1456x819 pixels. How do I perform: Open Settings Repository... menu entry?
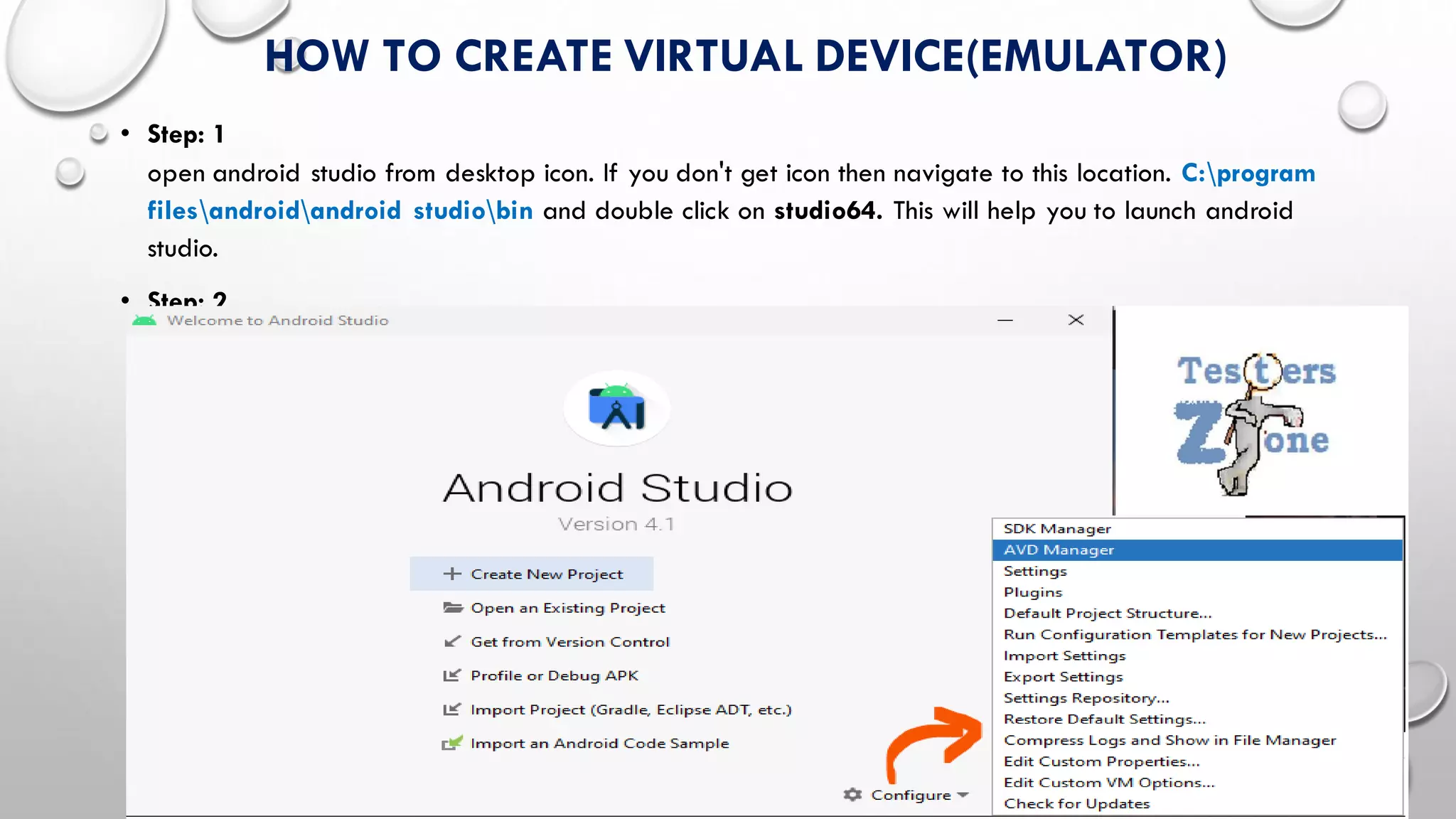(x=1198, y=698)
